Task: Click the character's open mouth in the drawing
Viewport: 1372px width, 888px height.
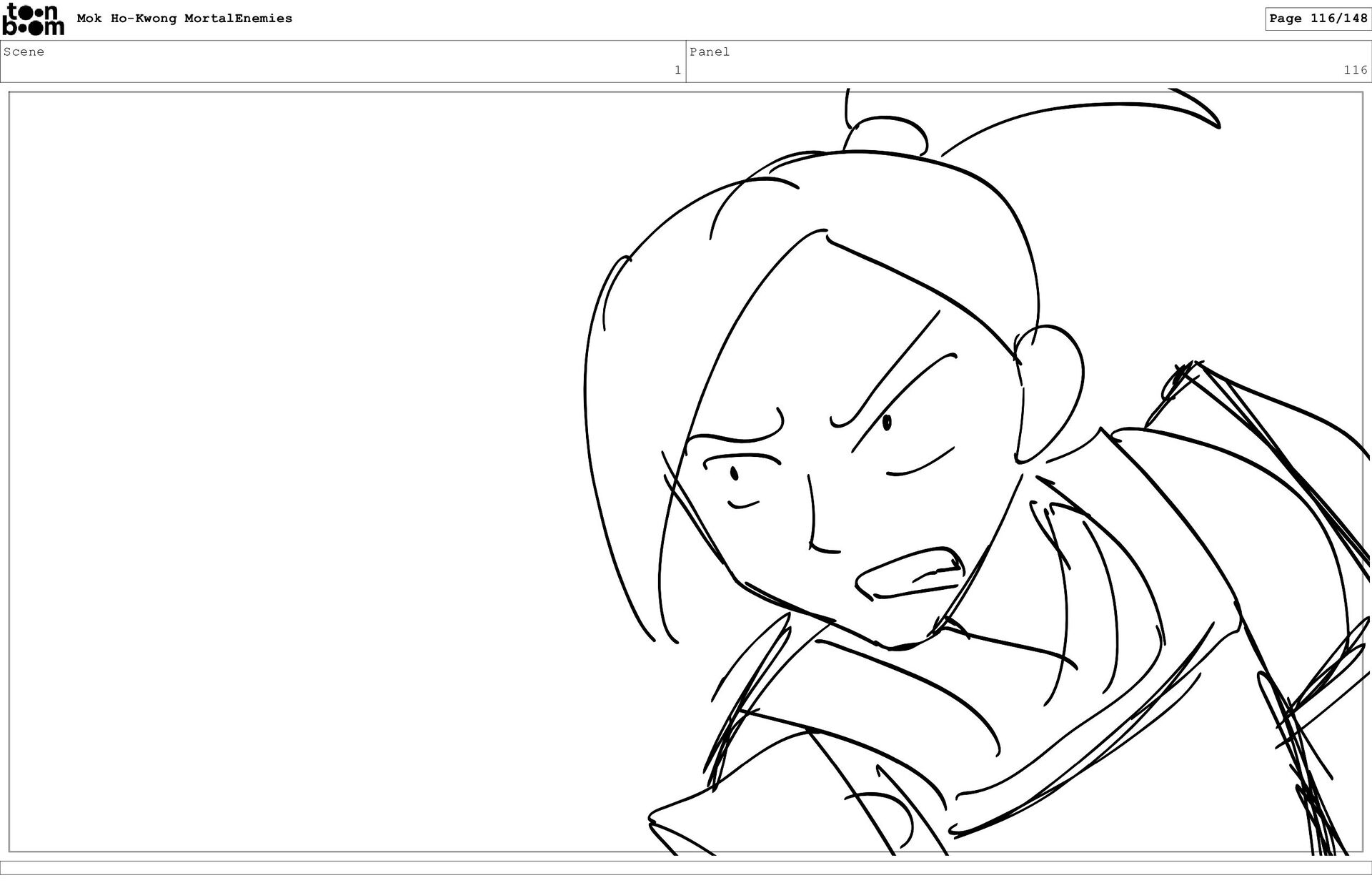Action: pyautogui.click(x=909, y=574)
